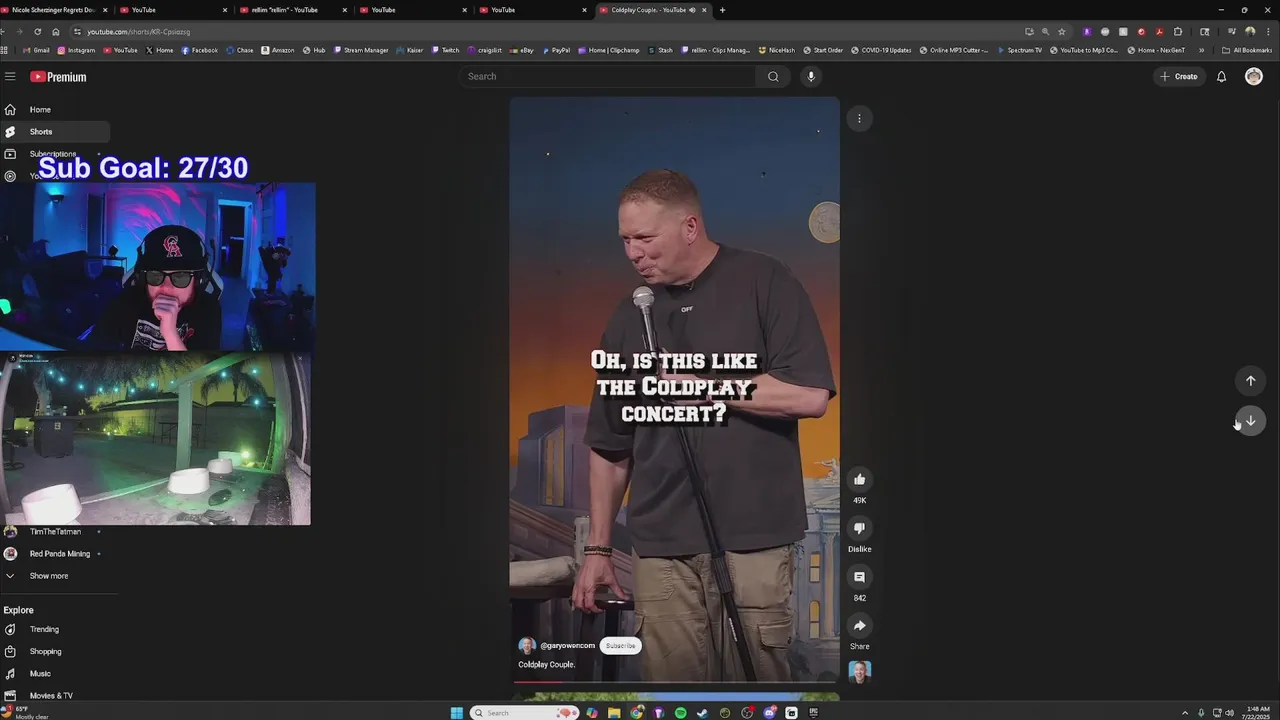The image size is (1280, 720).
Task: Open the Stream Manager bookmark
Action: point(361,50)
